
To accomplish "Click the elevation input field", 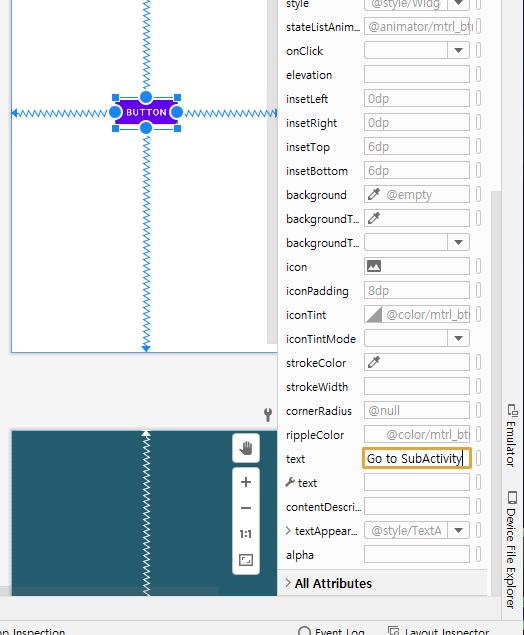I will [x=417, y=75].
